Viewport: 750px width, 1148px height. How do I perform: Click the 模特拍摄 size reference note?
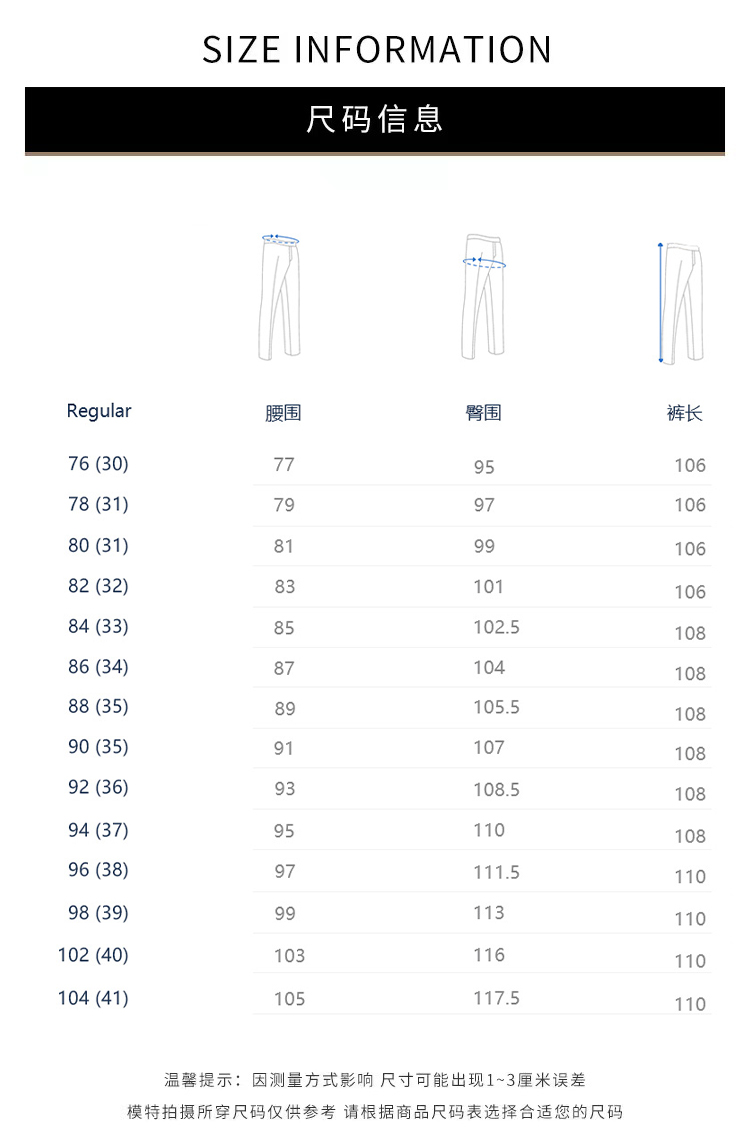click(375, 1112)
